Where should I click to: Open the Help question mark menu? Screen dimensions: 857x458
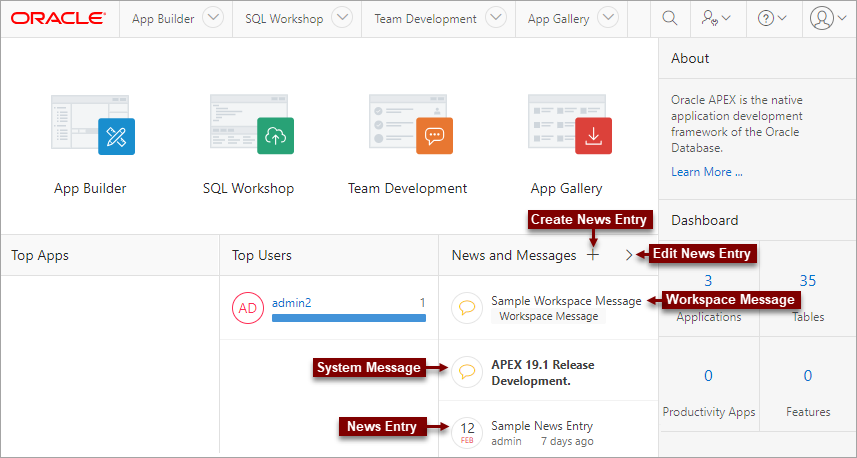772,18
